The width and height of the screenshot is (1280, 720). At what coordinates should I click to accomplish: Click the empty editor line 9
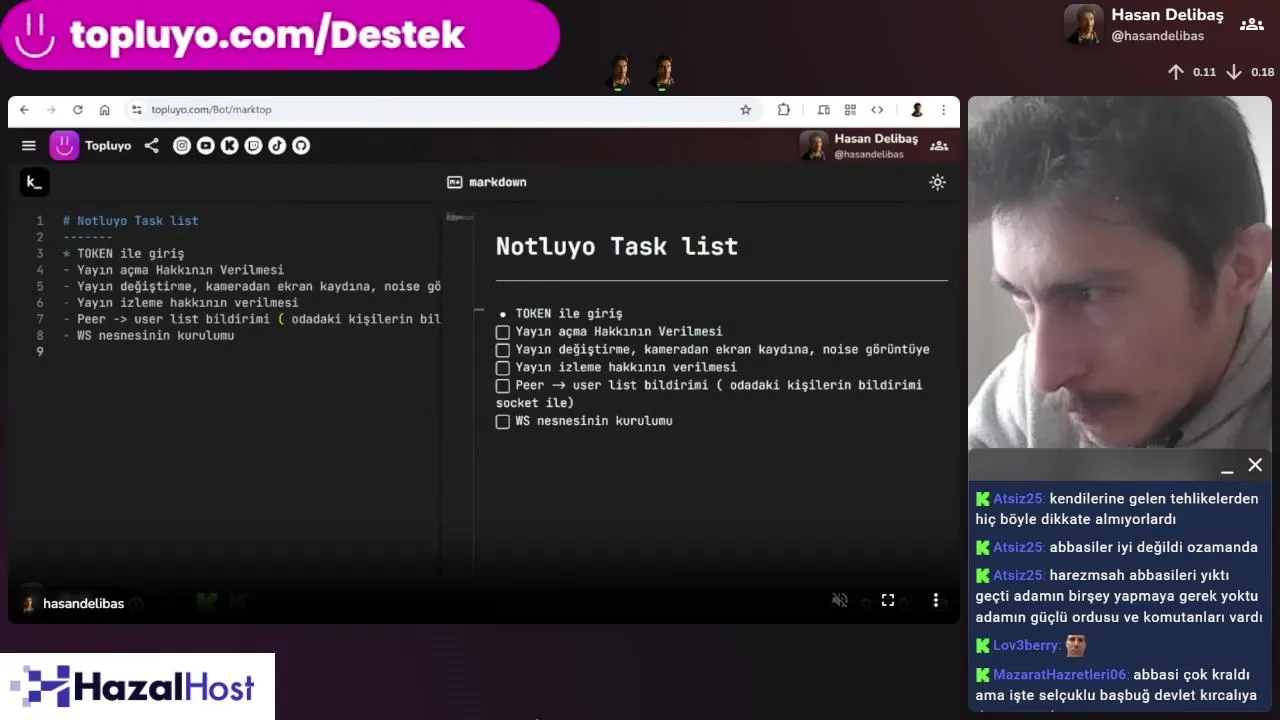click(x=250, y=352)
